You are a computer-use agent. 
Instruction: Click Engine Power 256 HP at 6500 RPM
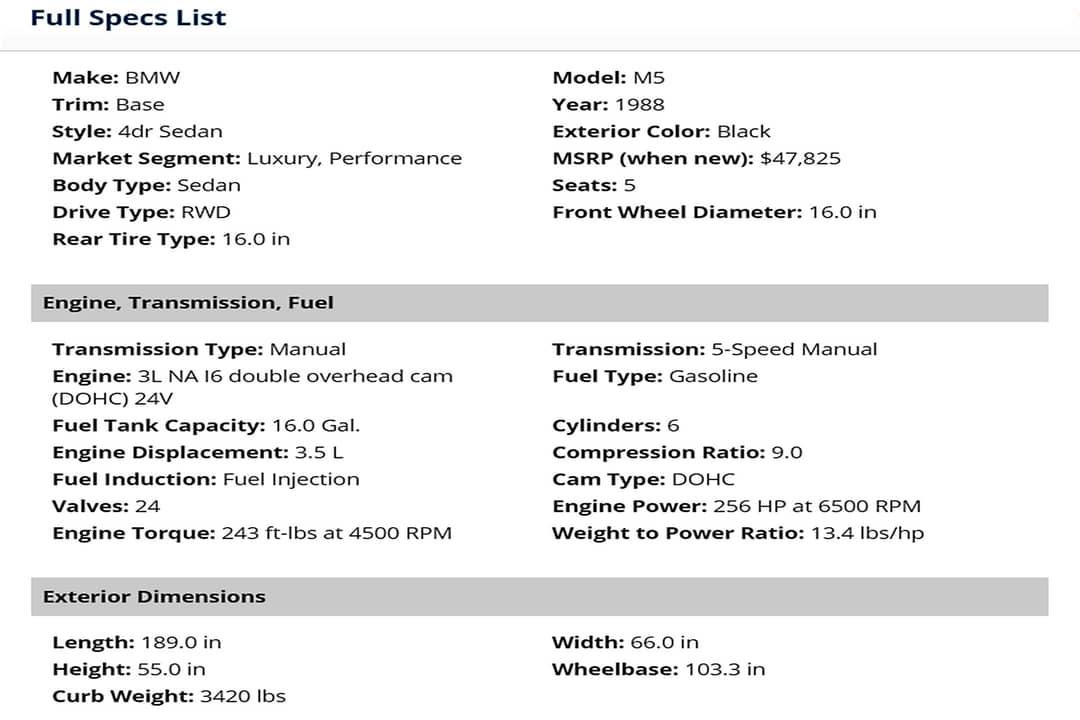click(x=736, y=506)
